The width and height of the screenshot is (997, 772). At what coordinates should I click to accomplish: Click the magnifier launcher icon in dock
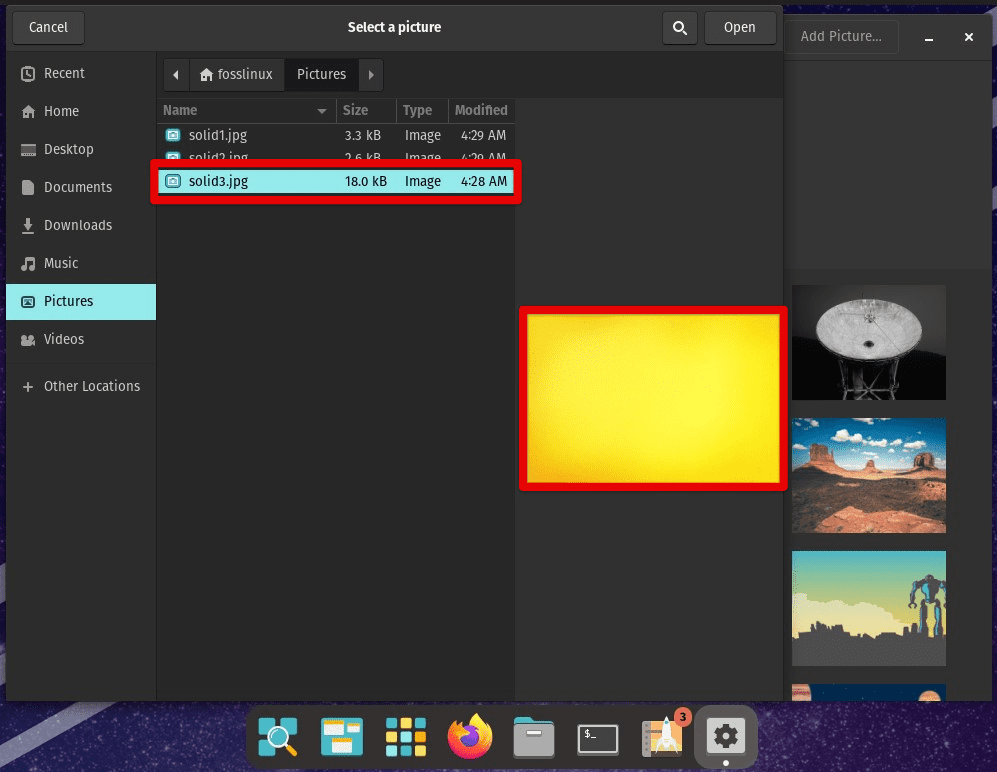[277, 738]
